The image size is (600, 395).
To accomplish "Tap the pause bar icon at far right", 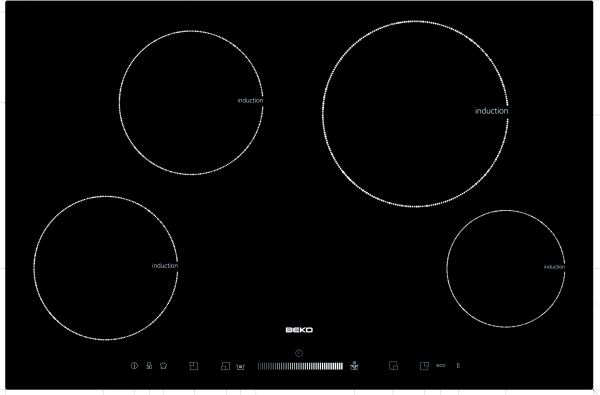I will point(458,366).
